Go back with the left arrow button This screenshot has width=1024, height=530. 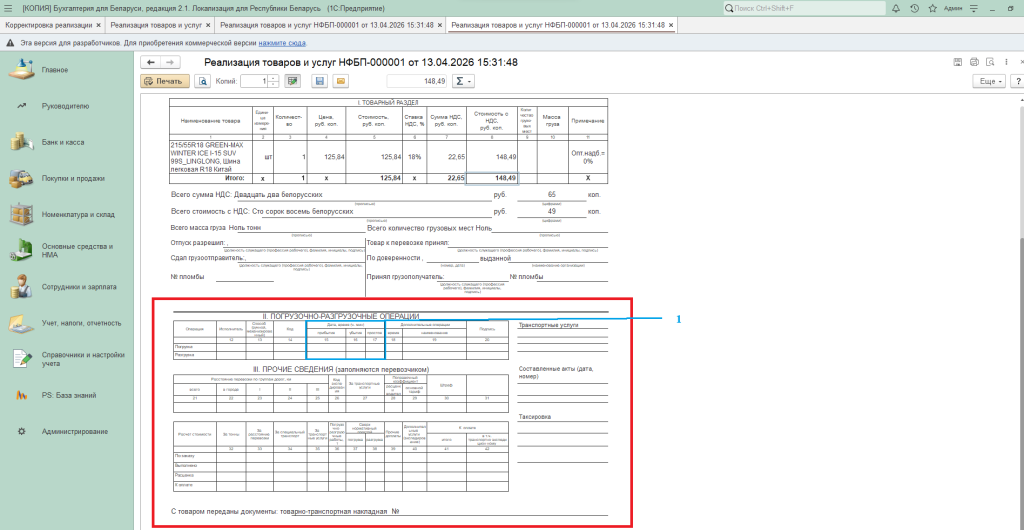click(151, 62)
